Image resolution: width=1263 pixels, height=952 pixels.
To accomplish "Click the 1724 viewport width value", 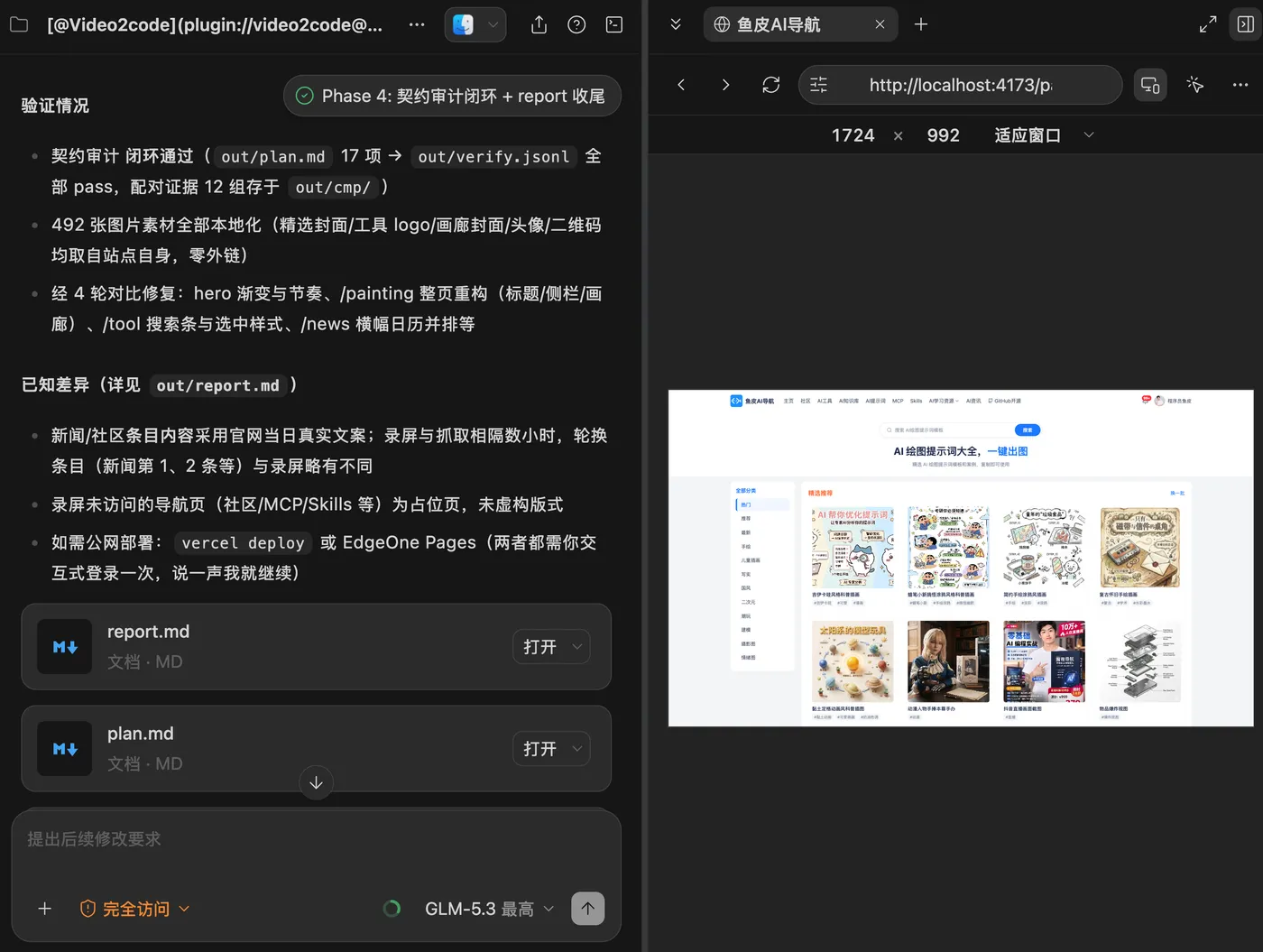I will pos(853,135).
